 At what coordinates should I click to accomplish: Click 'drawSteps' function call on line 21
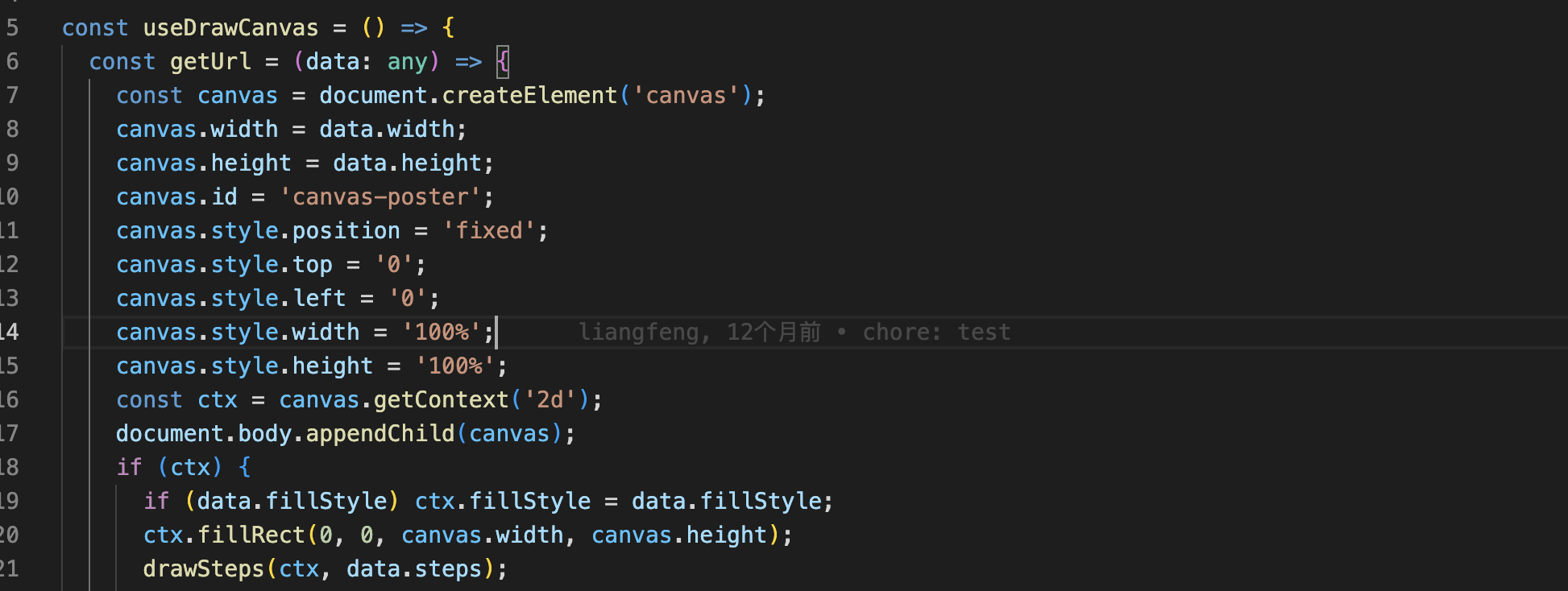tap(204, 569)
